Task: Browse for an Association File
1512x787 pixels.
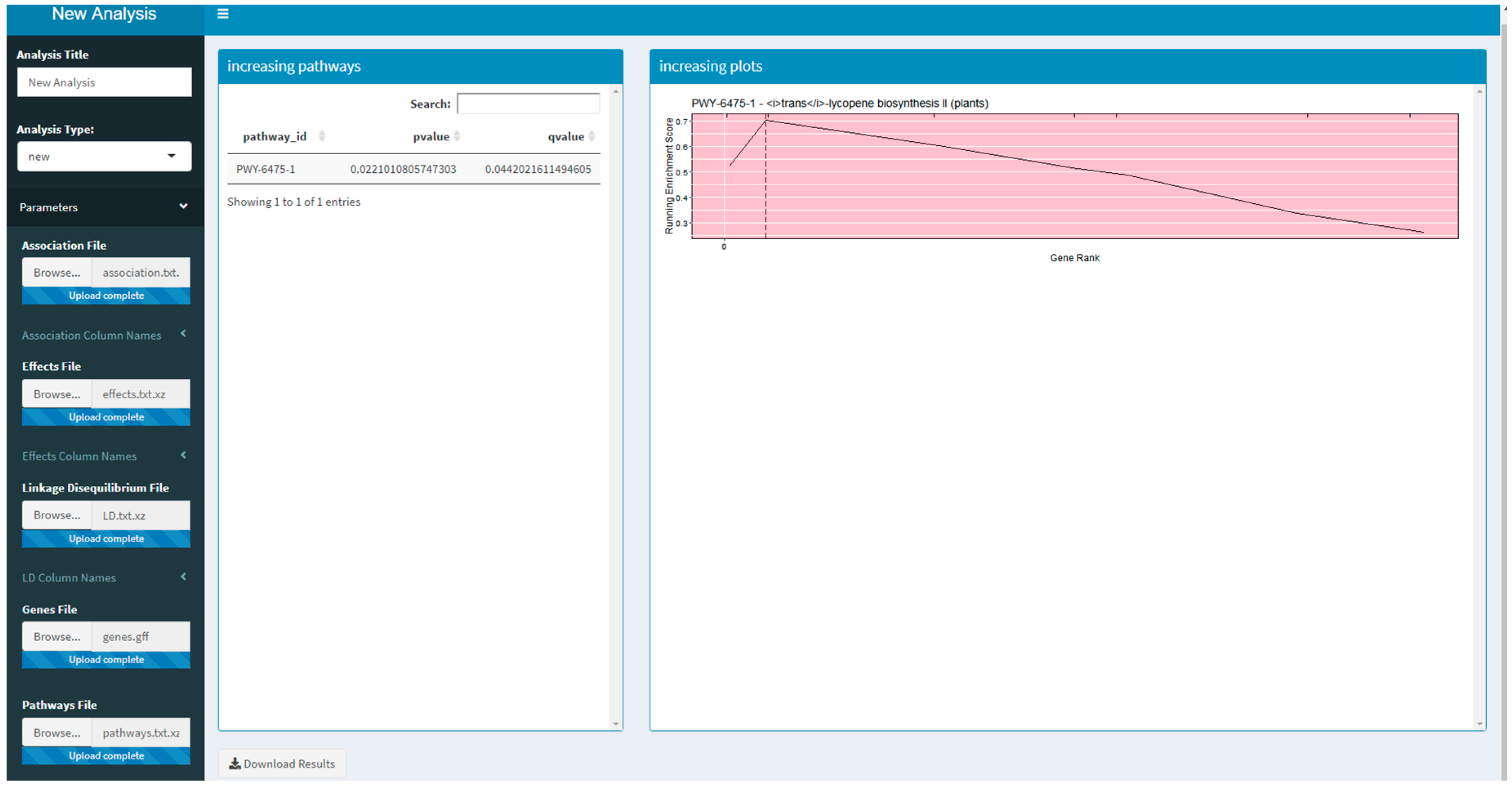Action: pos(57,272)
